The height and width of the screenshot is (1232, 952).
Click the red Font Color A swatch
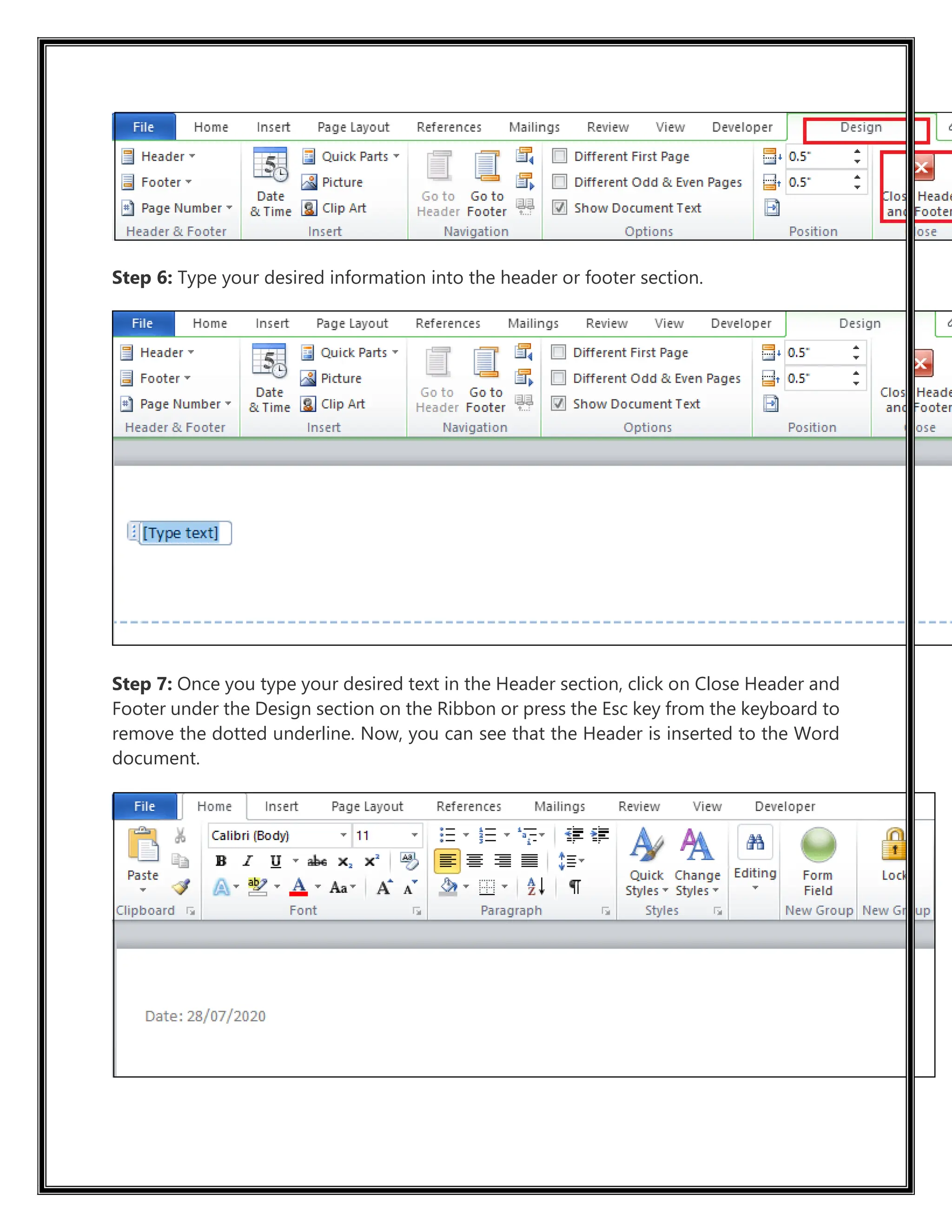tap(299, 888)
